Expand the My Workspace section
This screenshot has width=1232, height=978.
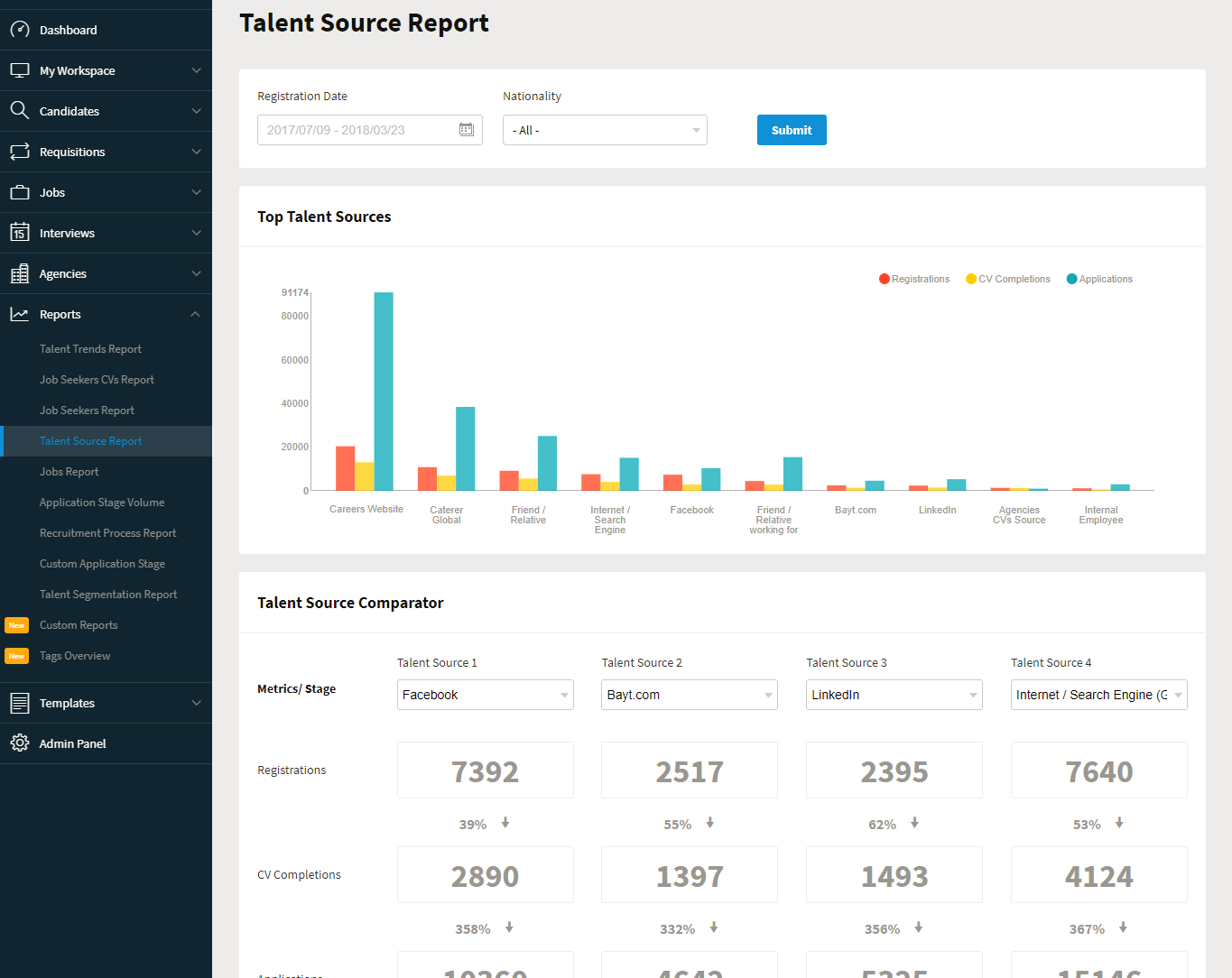pyautogui.click(x=77, y=69)
